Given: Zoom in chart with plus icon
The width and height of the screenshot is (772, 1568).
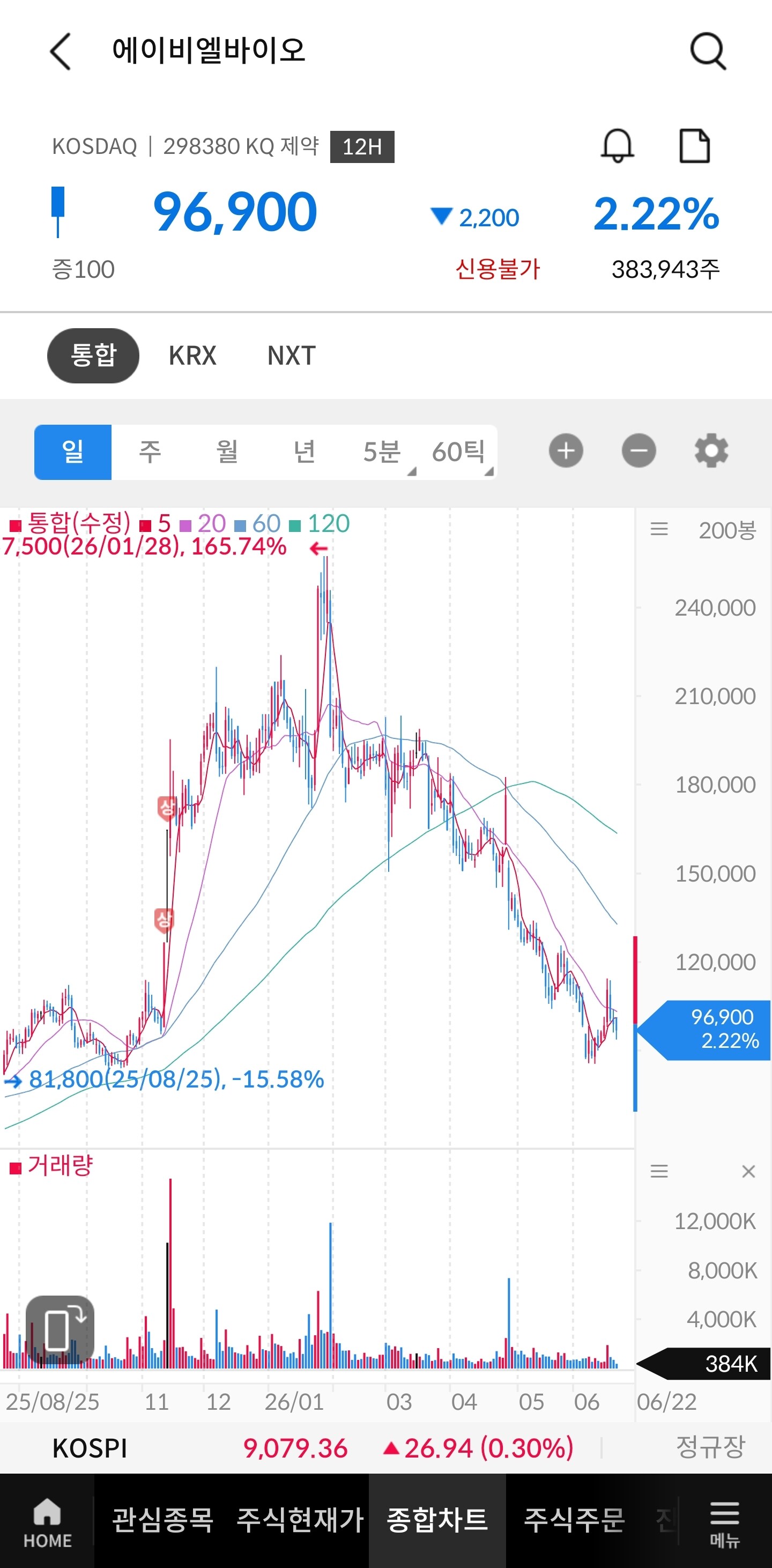Looking at the screenshot, I should (x=566, y=451).
